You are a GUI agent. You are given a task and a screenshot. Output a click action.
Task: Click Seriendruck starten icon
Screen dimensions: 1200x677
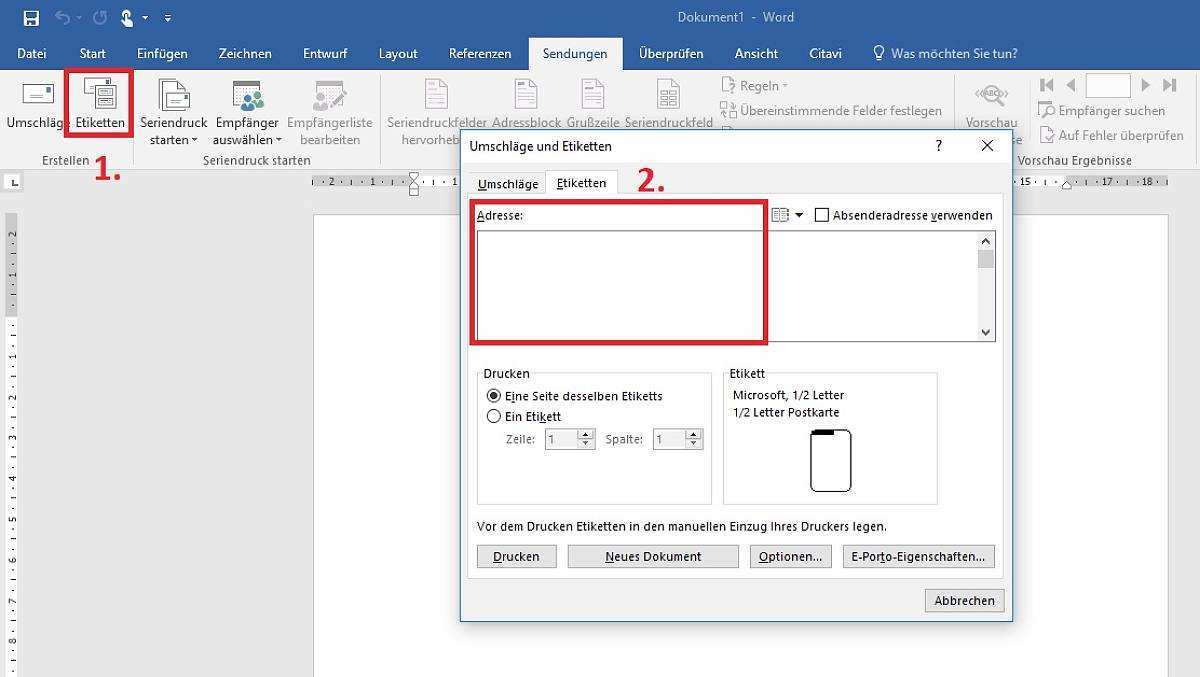point(173,96)
